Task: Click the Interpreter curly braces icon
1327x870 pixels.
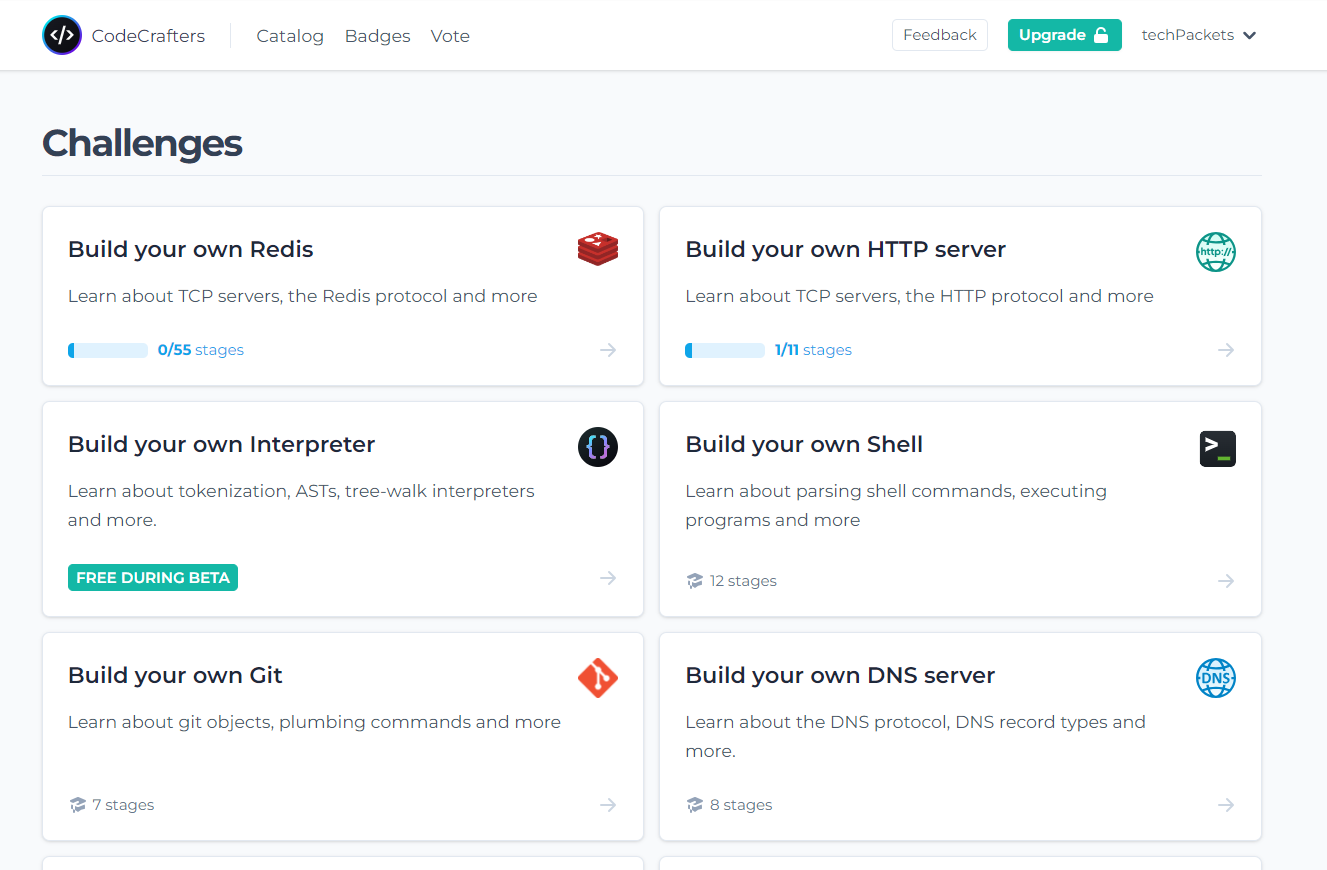Action: (x=598, y=447)
